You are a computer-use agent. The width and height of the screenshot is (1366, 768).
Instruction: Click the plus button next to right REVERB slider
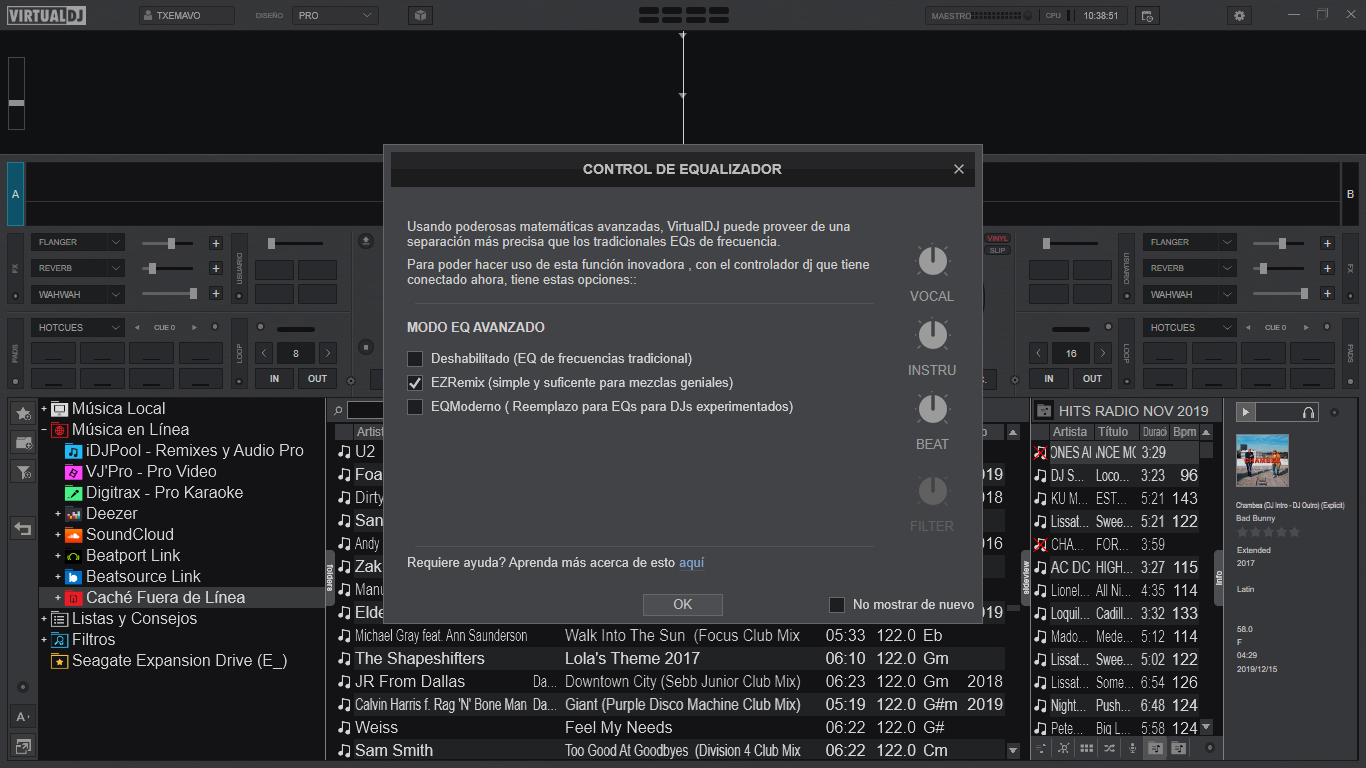[1327, 268]
